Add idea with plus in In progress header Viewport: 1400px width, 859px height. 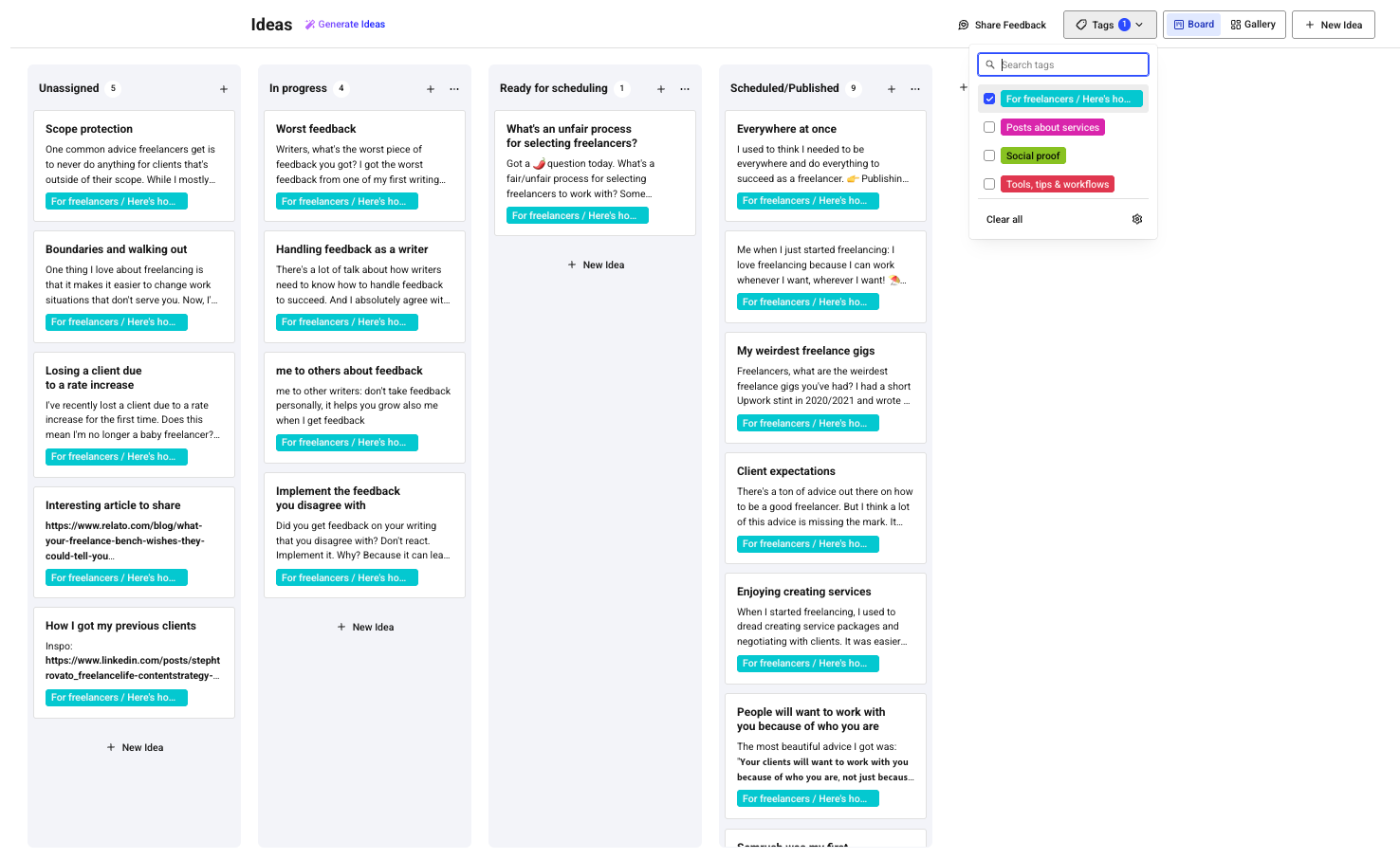coord(431,89)
